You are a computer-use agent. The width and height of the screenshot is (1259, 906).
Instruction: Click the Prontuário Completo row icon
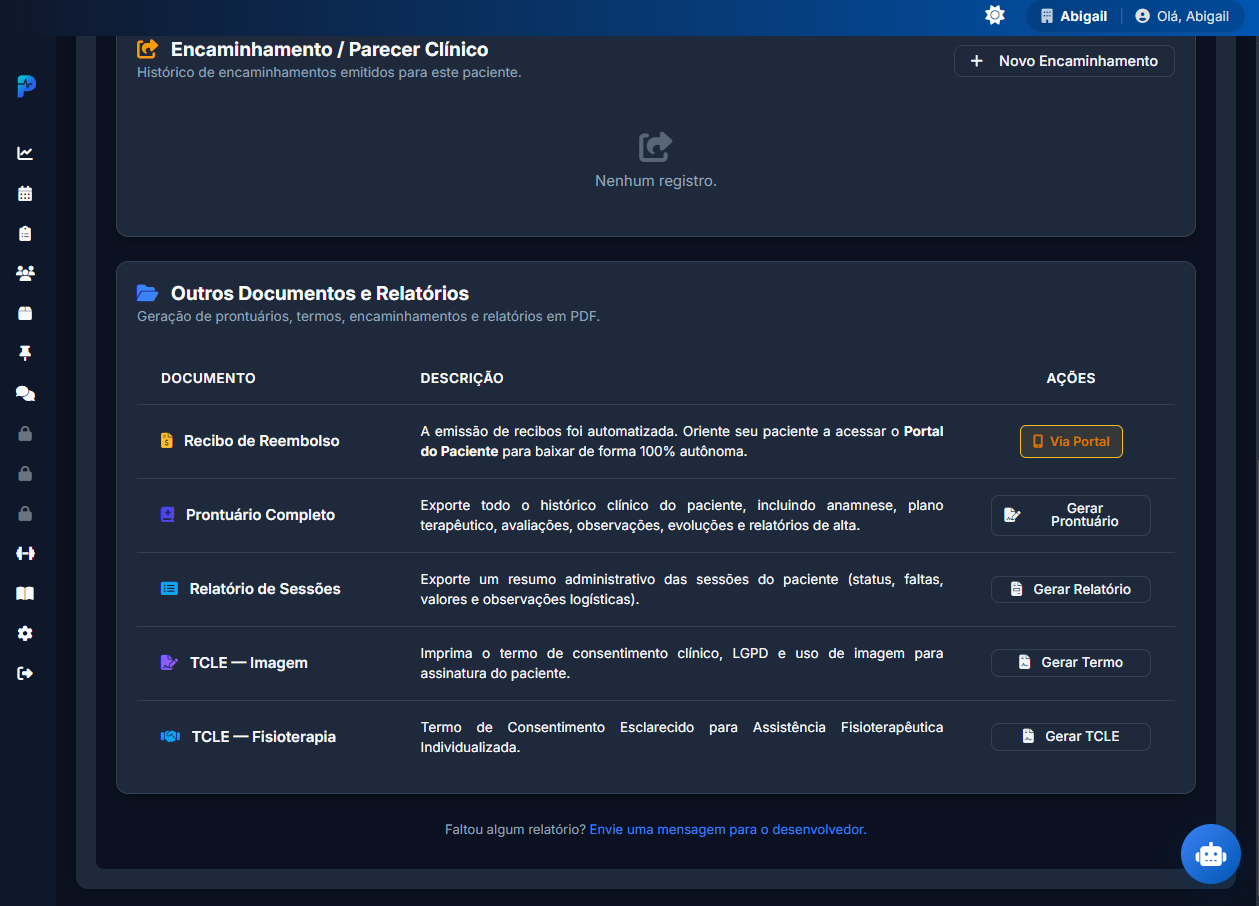[167, 515]
